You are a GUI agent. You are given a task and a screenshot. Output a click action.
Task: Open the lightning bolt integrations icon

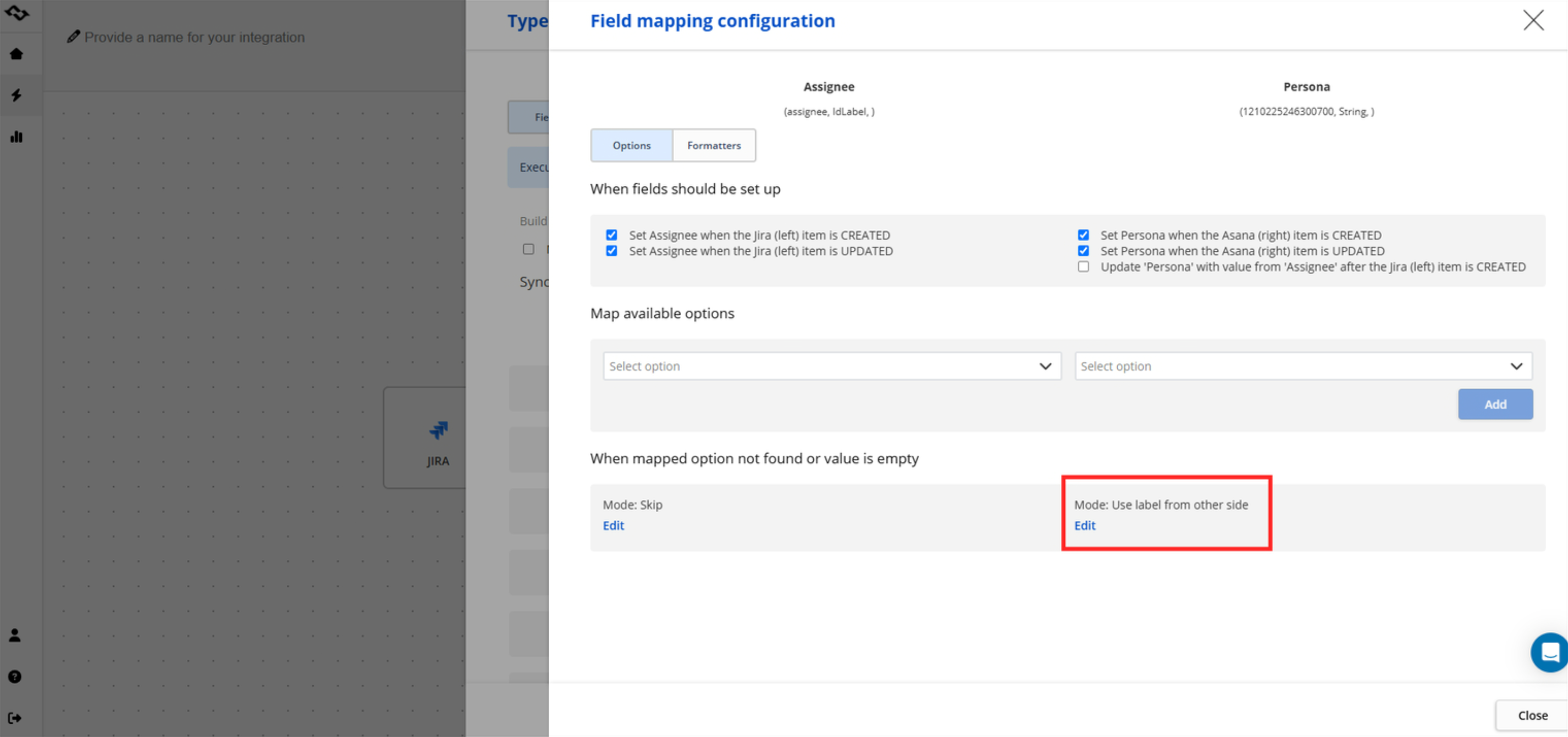(16, 95)
